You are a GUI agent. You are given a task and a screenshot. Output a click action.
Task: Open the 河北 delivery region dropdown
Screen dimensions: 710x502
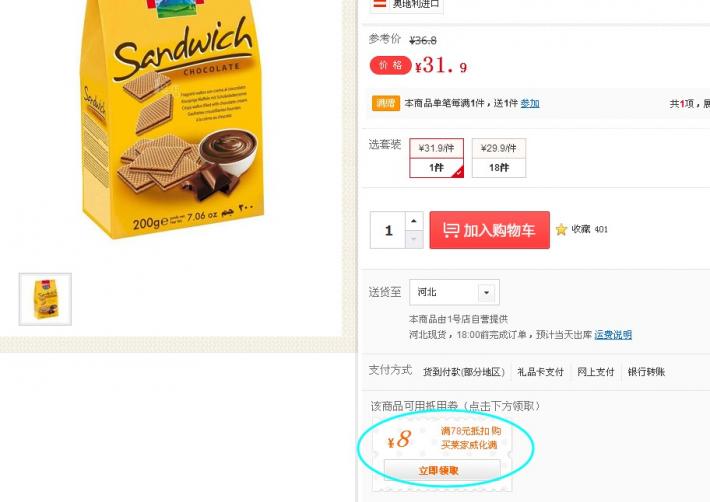tap(454, 292)
